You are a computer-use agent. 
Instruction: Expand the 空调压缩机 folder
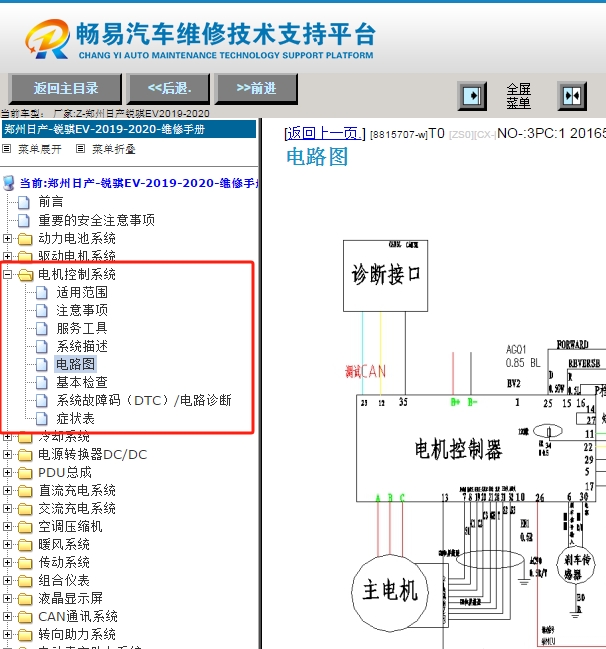tap(7, 526)
